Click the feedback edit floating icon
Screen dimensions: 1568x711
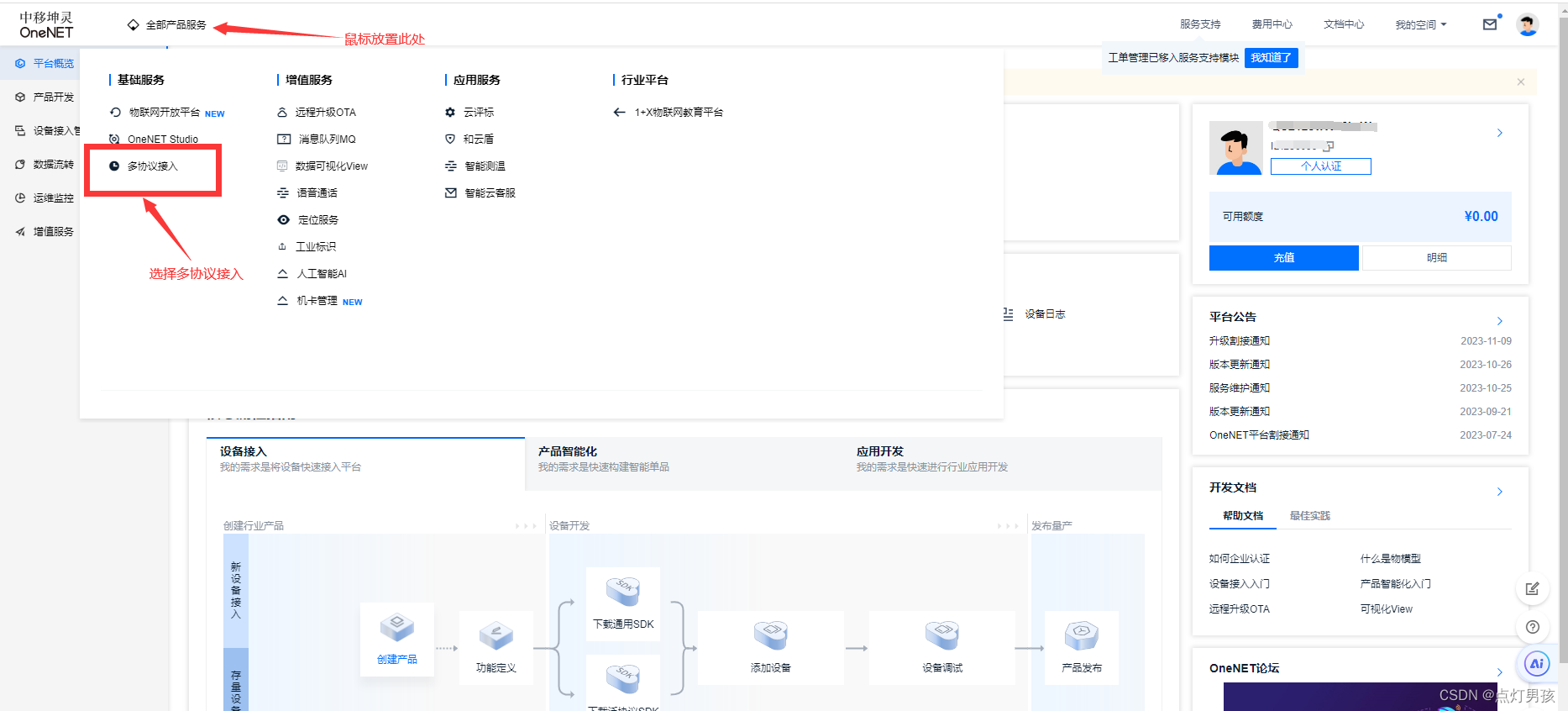1533,588
